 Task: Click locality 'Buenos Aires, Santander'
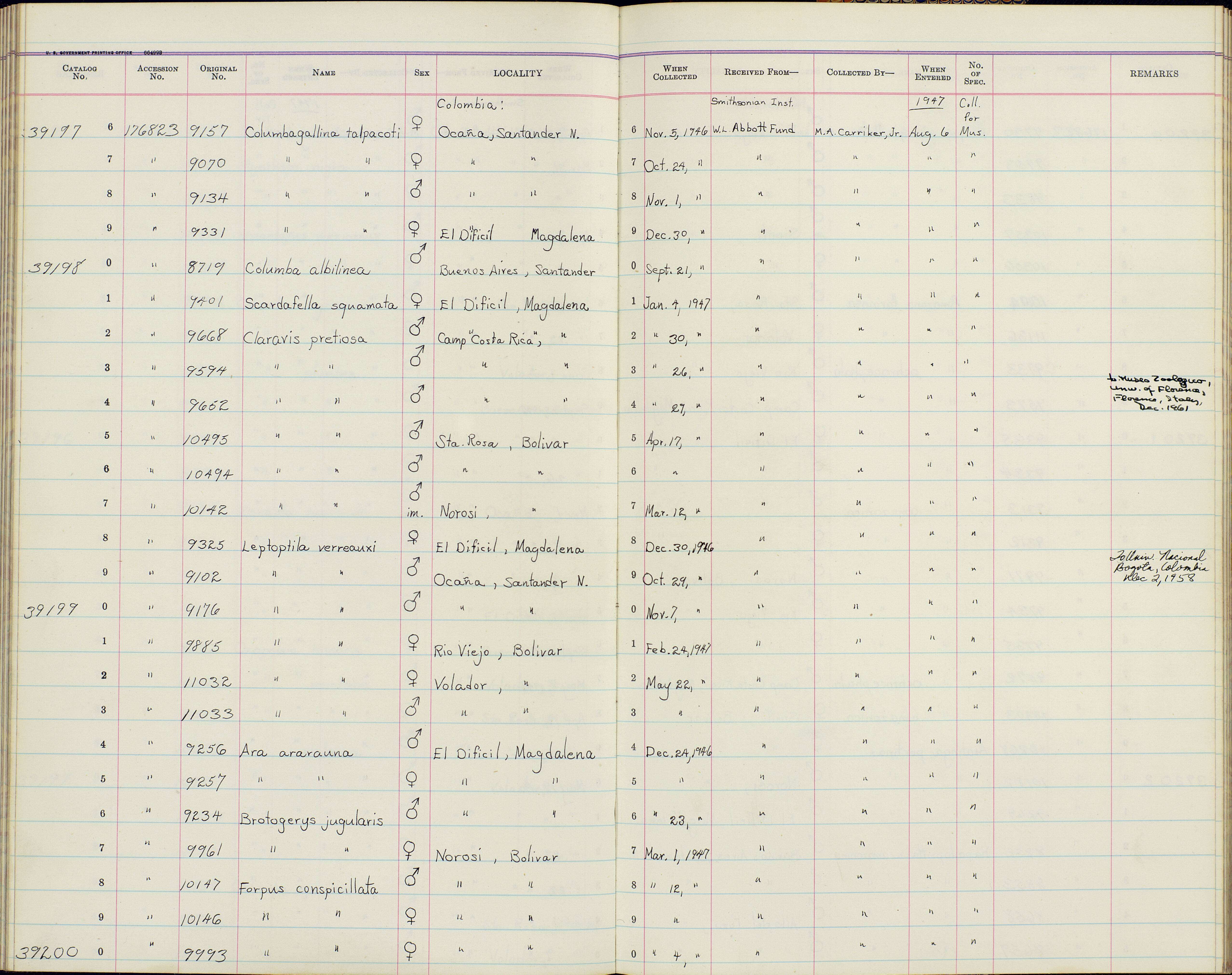click(x=517, y=271)
